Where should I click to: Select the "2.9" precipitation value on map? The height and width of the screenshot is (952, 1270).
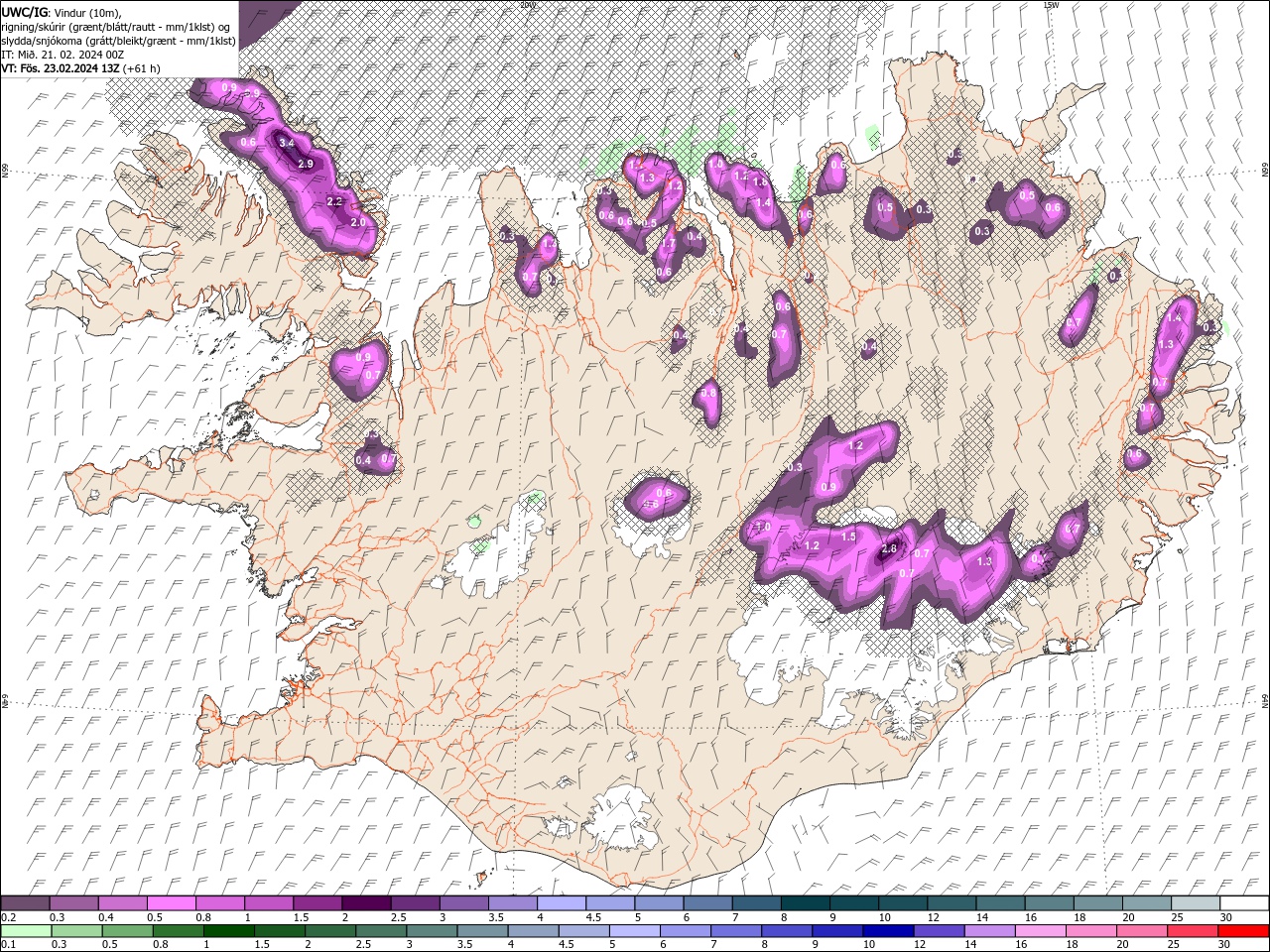click(x=306, y=164)
